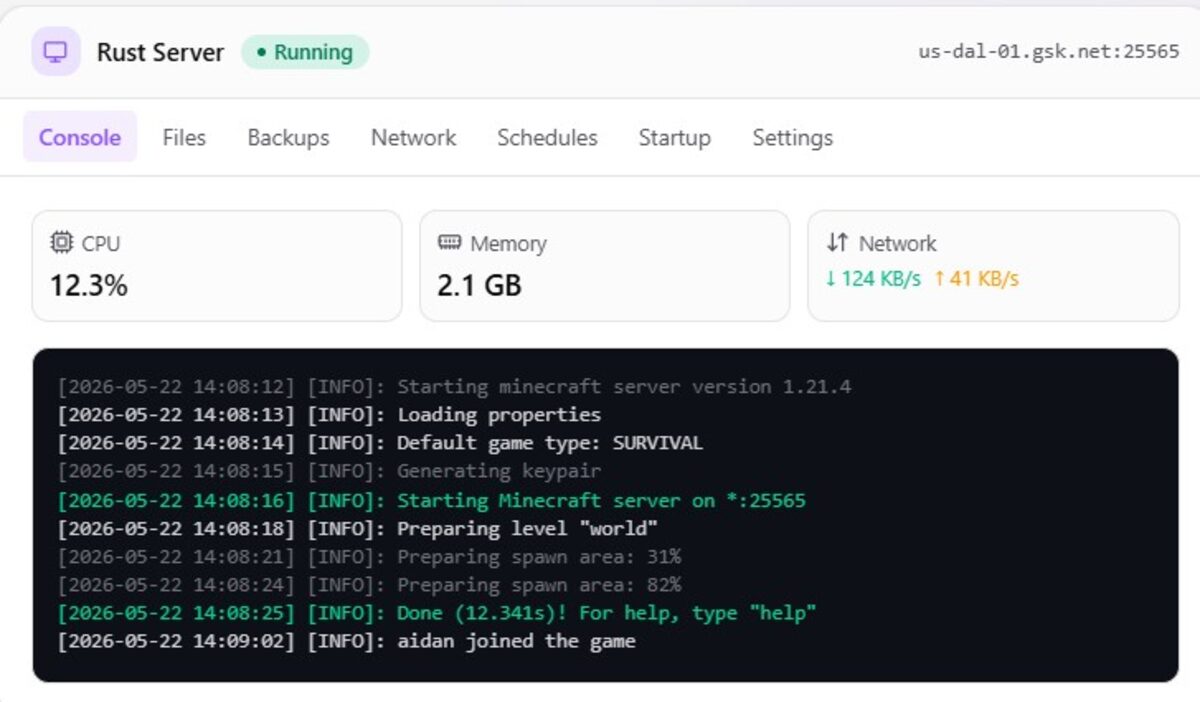
Task: Click the Network up-down arrows icon
Action: [x=837, y=242]
